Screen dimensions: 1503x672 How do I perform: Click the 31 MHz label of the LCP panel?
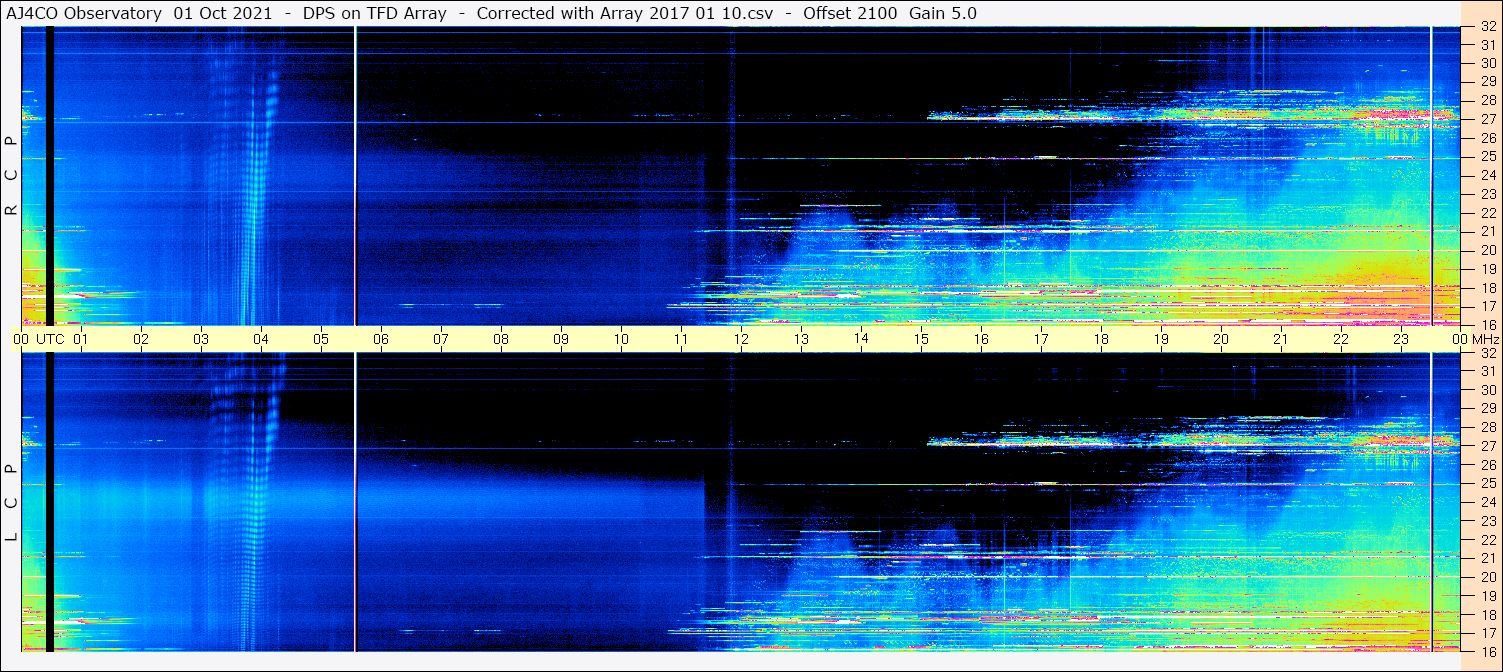click(1487, 371)
